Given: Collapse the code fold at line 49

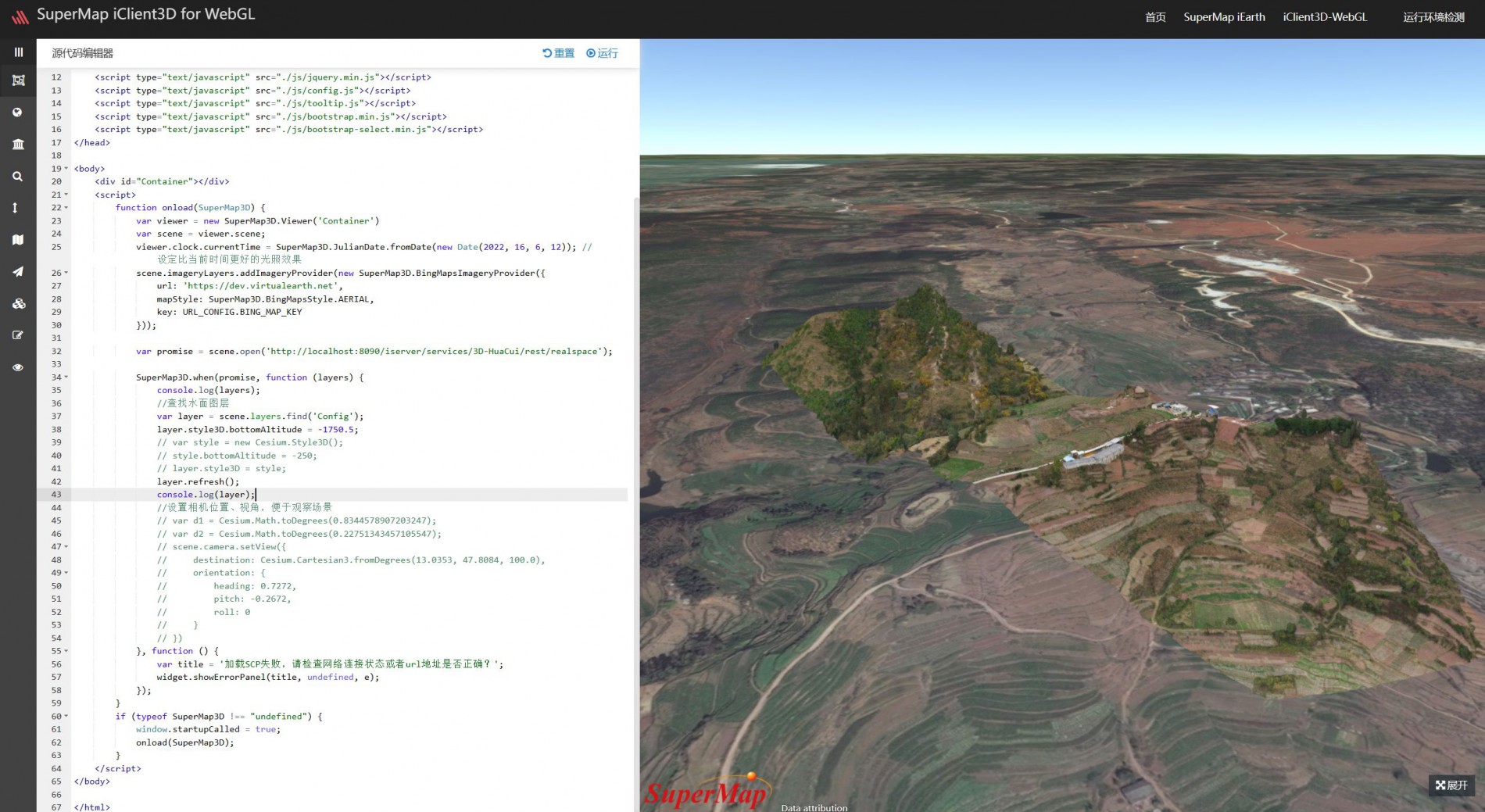Looking at the screenshot, I should (x=66, y=573).
